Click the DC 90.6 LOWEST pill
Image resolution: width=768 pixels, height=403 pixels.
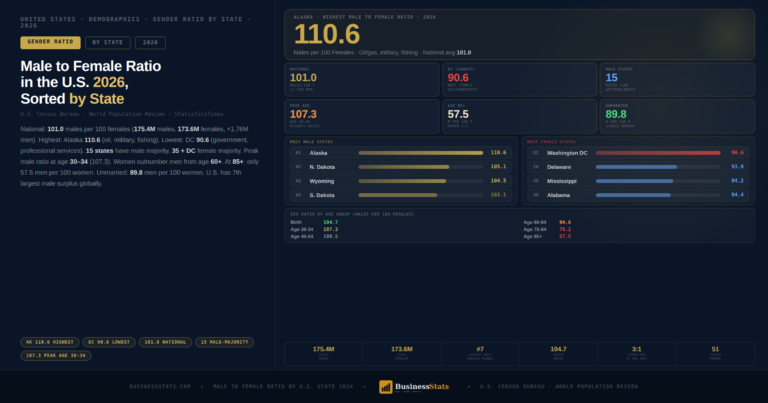click(x=109, y=342)
